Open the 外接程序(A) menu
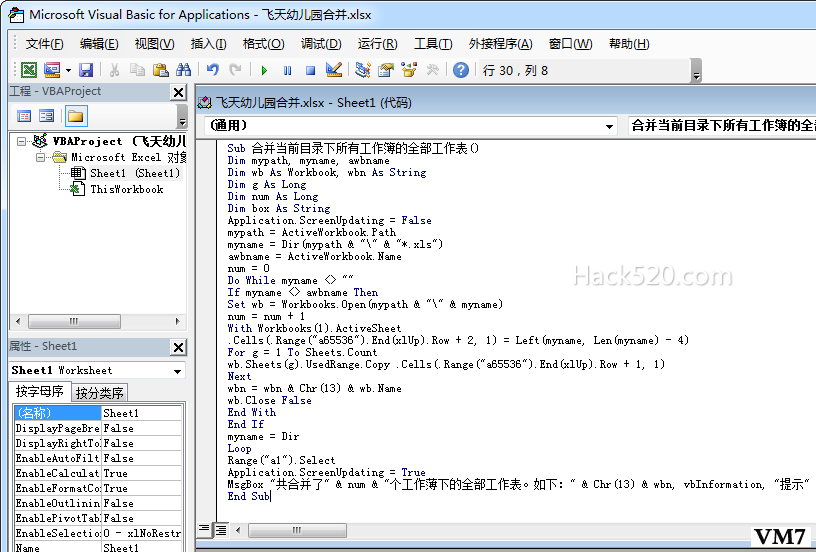 tap(500, 44)
